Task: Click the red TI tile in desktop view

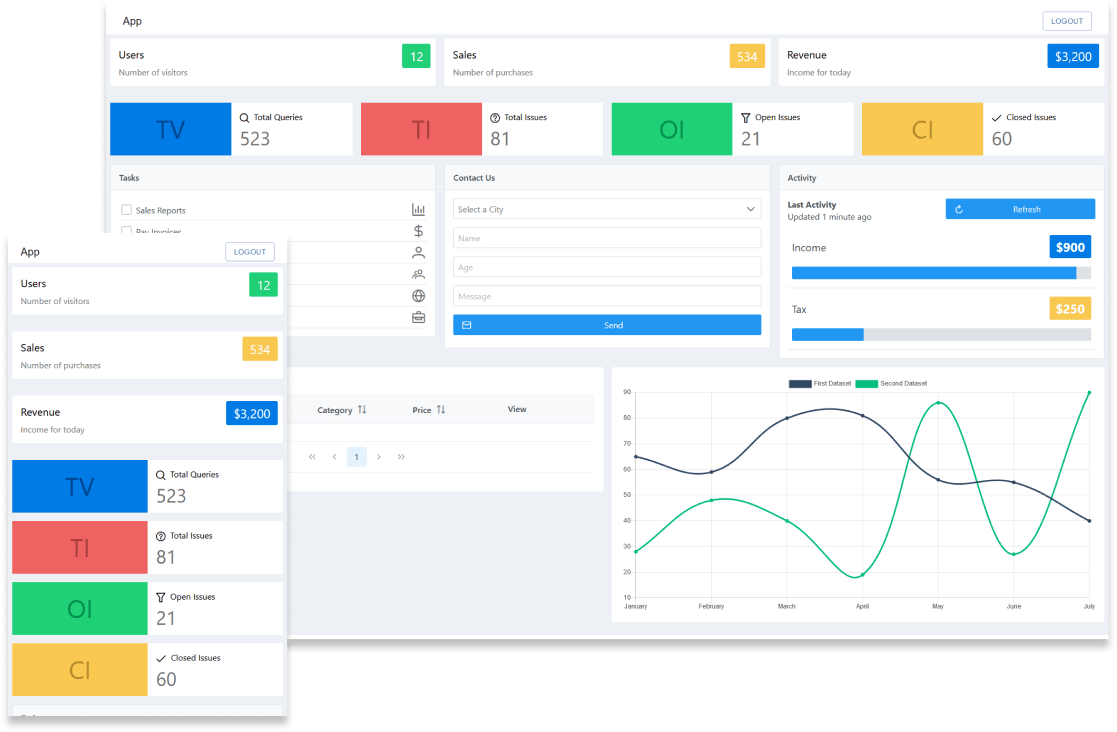Action: pos(421,129)
